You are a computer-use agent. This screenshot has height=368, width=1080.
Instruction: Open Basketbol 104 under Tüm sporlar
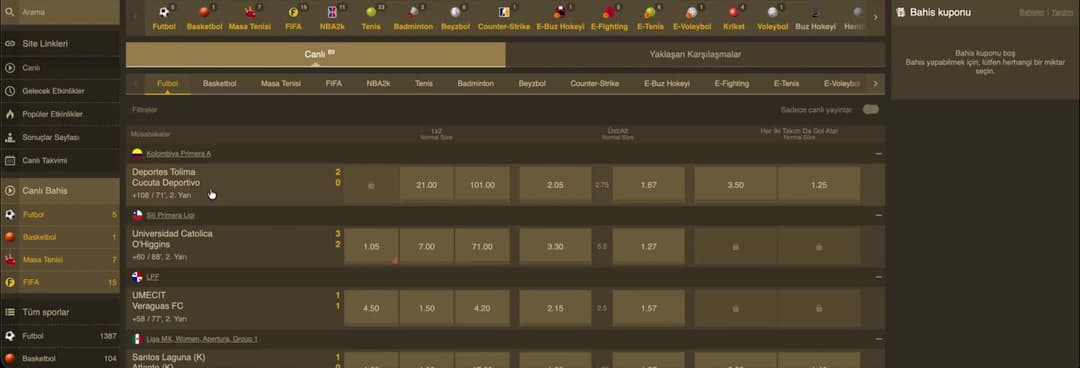60,358
